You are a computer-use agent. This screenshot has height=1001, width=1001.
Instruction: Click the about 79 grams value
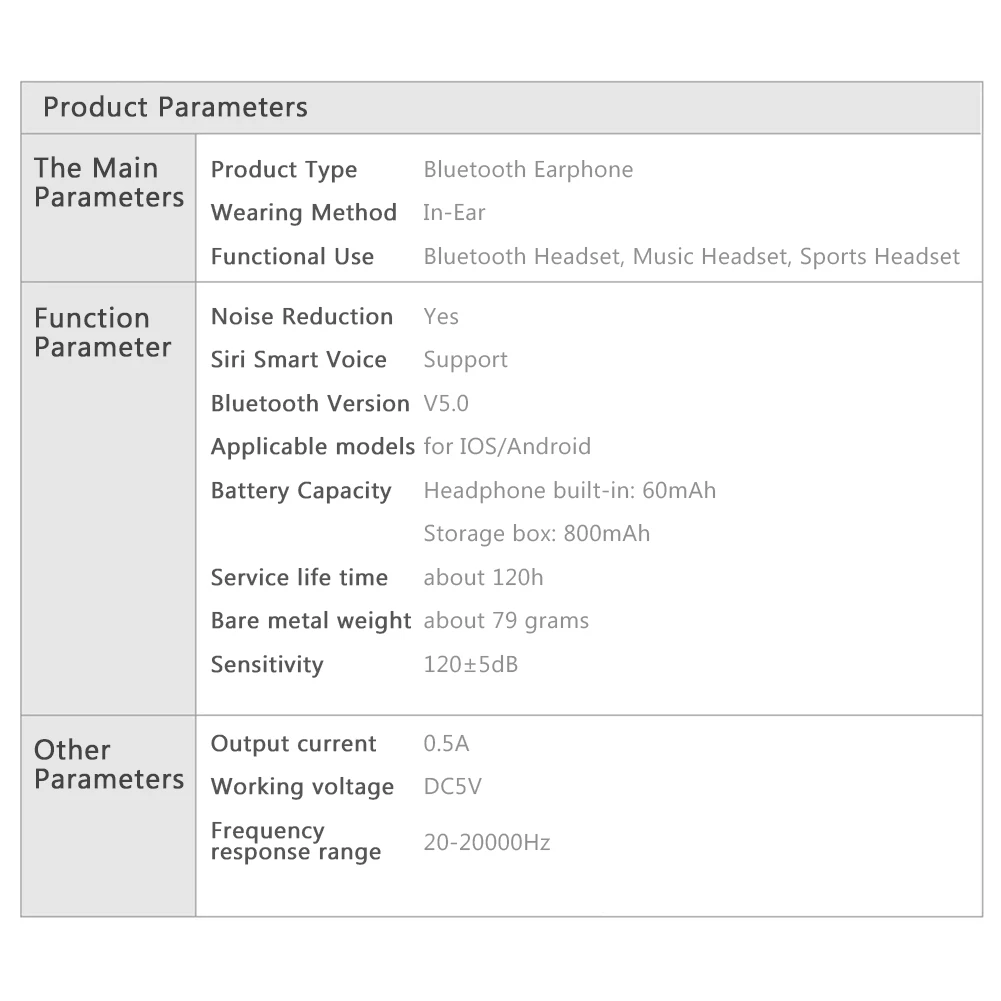(506, 621)
